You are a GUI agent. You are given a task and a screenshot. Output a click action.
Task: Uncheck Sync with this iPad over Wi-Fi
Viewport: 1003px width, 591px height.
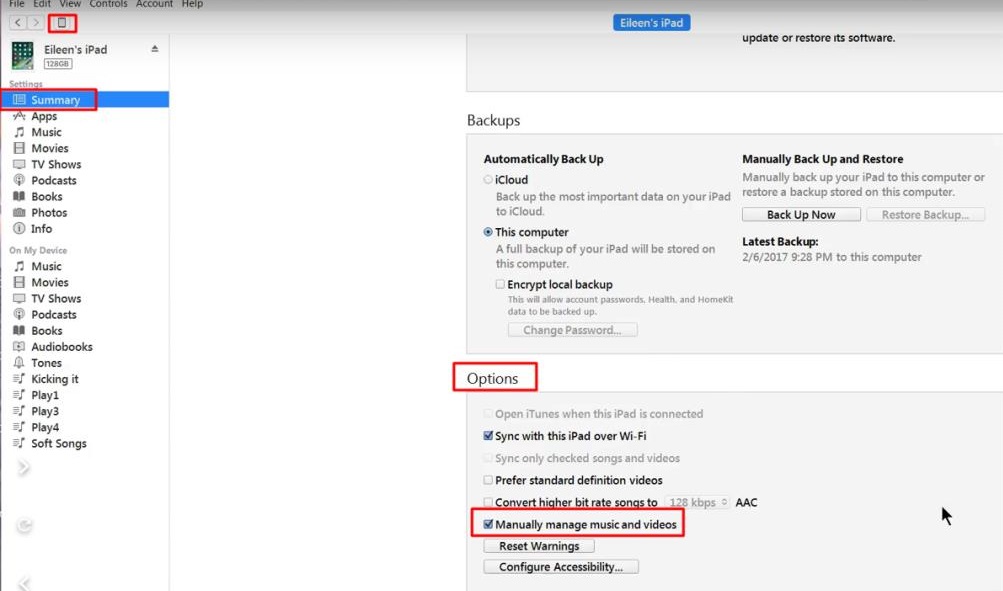click(488, 436)
